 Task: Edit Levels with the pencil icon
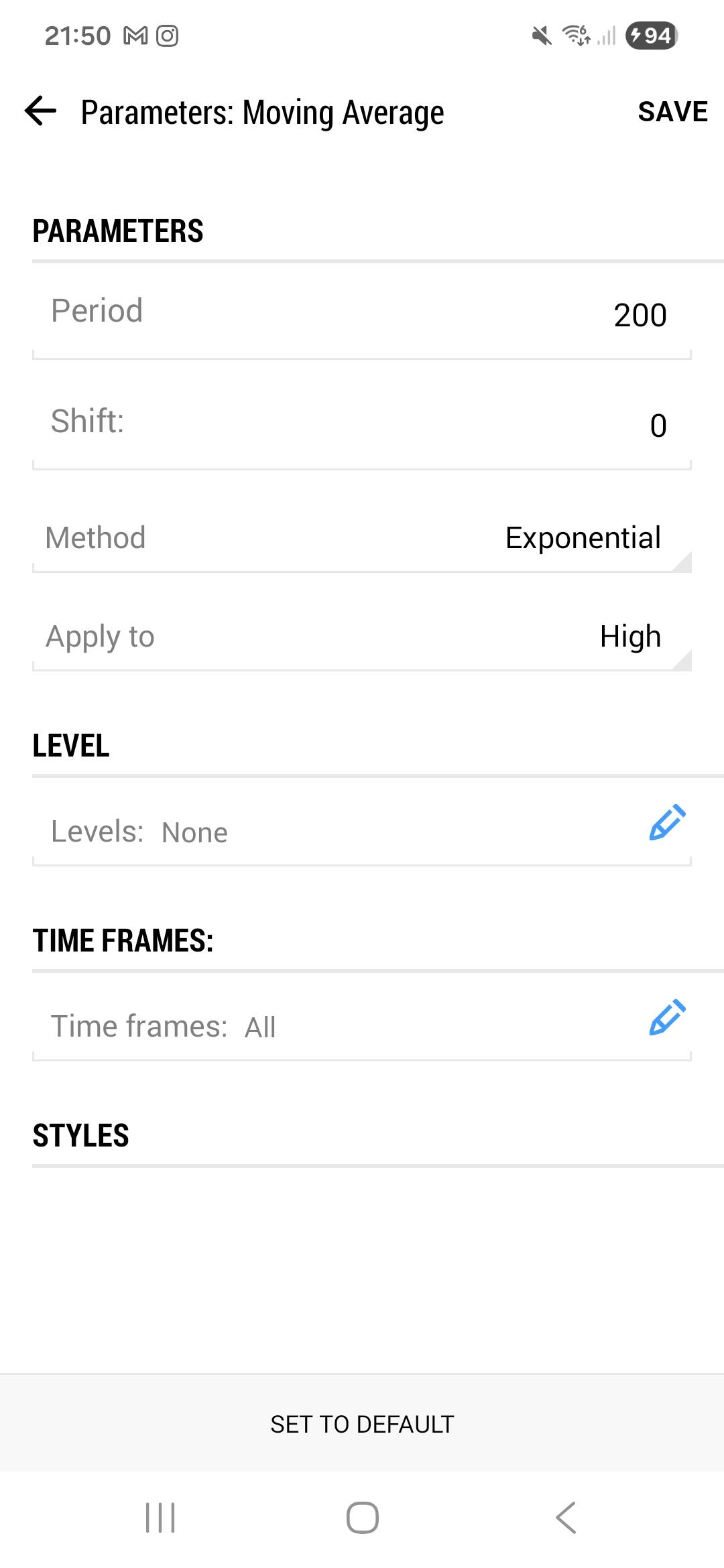coord(667,823)
